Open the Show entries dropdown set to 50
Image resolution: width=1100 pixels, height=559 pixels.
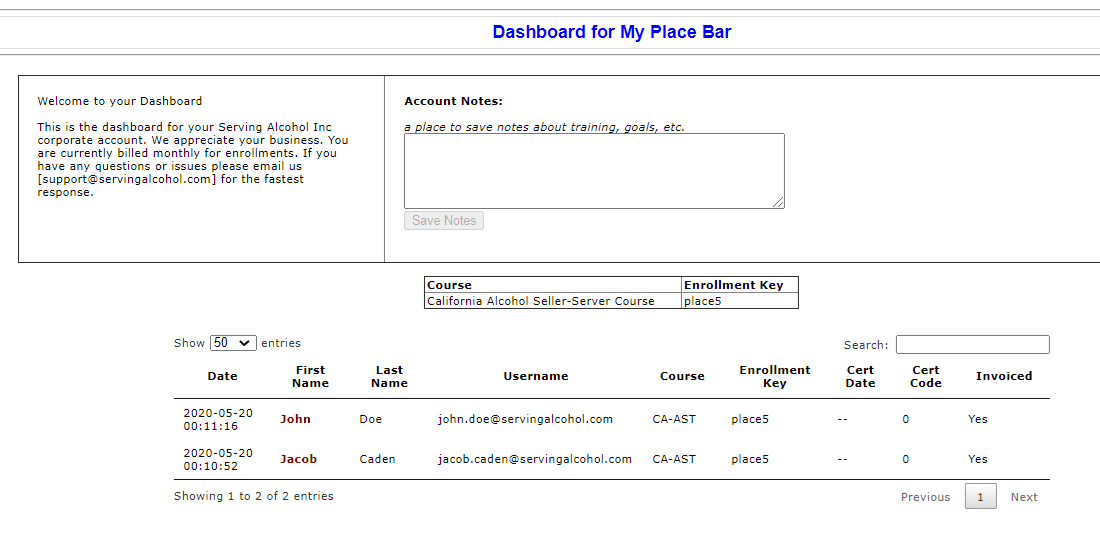[x=233, y=343]
